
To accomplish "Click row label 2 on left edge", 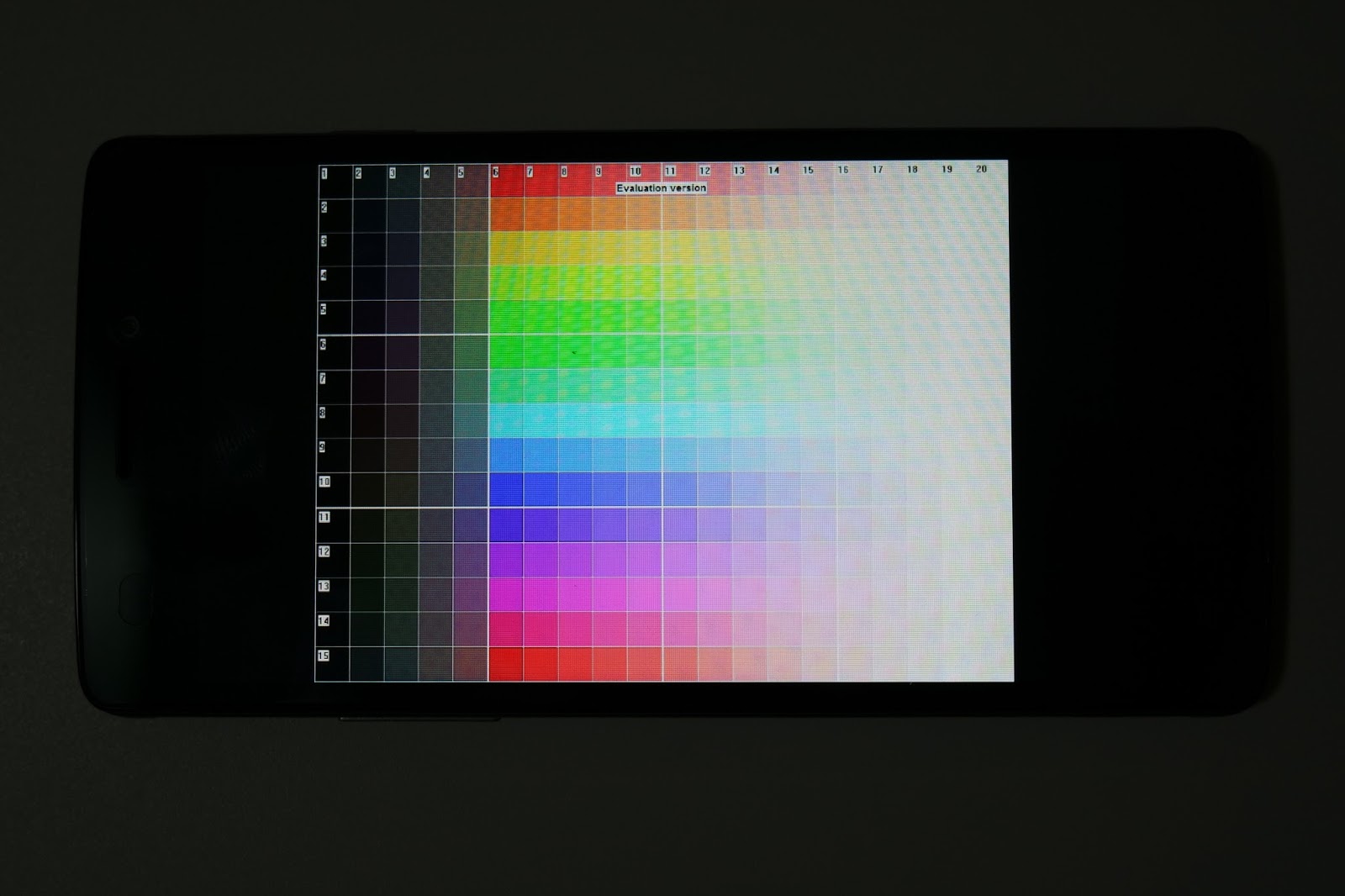I will coord(324,207).
